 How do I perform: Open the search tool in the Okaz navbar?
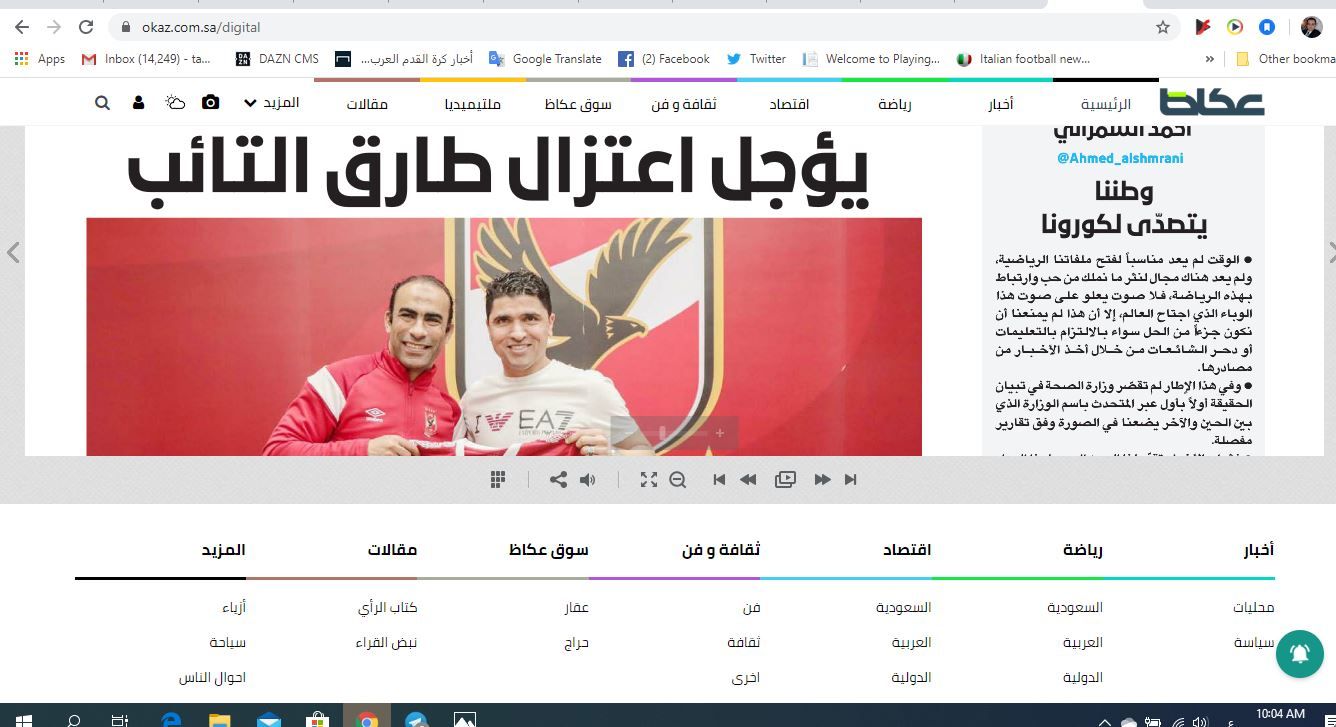point(101,102)
